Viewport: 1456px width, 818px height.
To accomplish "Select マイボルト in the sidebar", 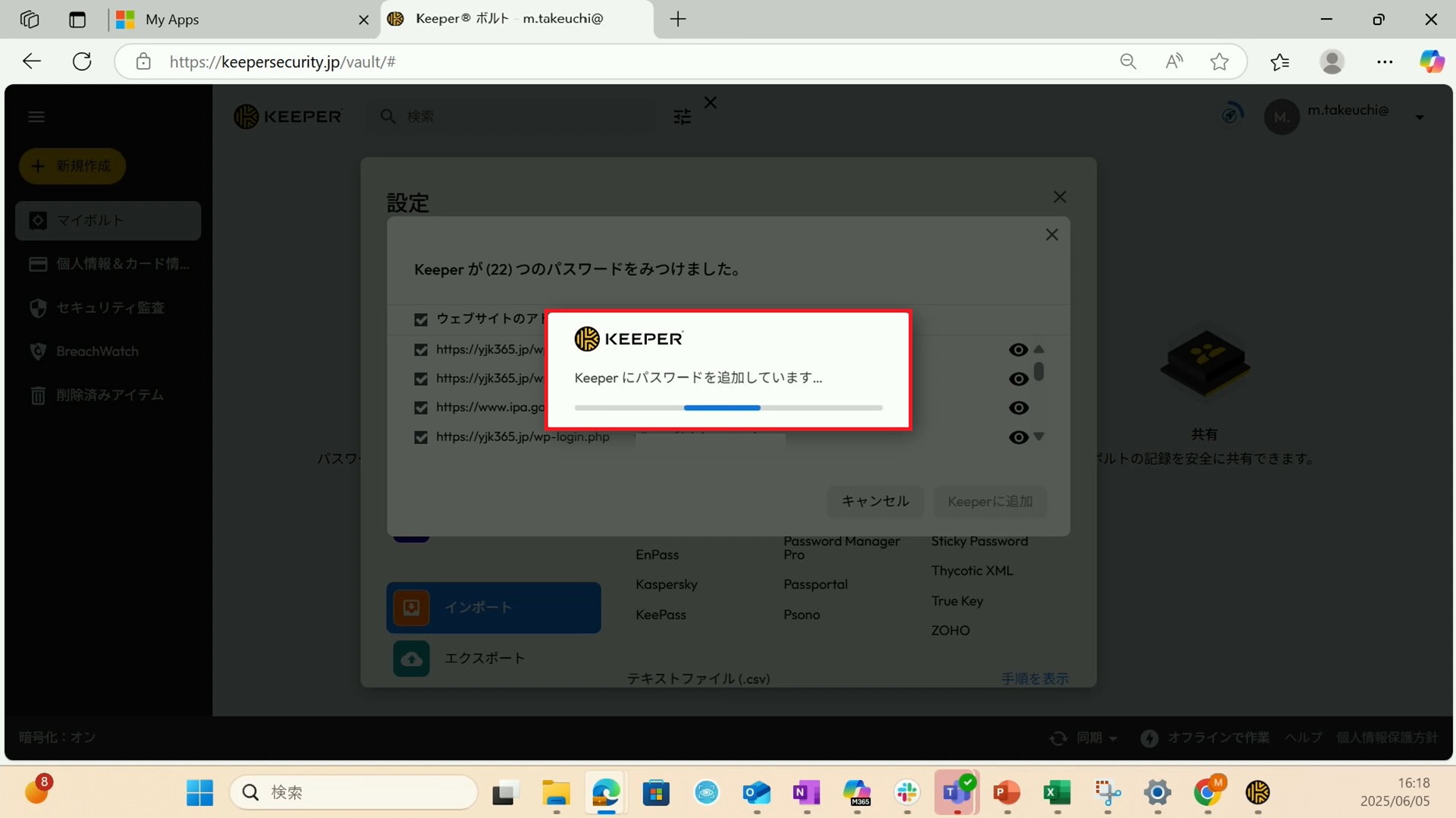I will pyautogui.click(x=108, y=221).
